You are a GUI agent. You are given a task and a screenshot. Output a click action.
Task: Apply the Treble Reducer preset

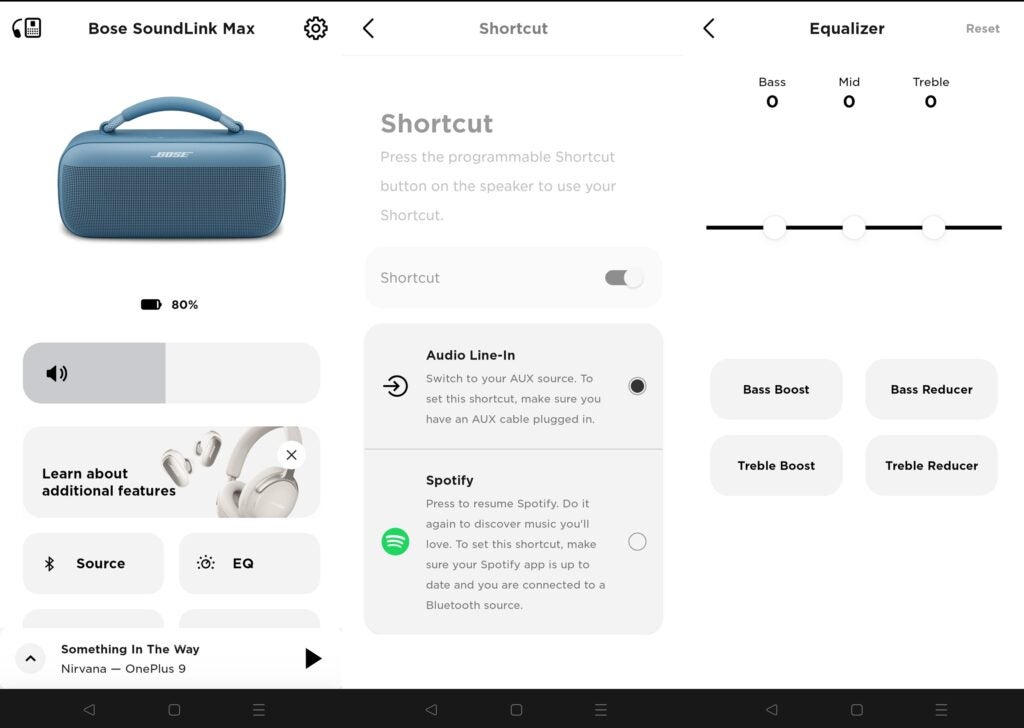point(931,466)
